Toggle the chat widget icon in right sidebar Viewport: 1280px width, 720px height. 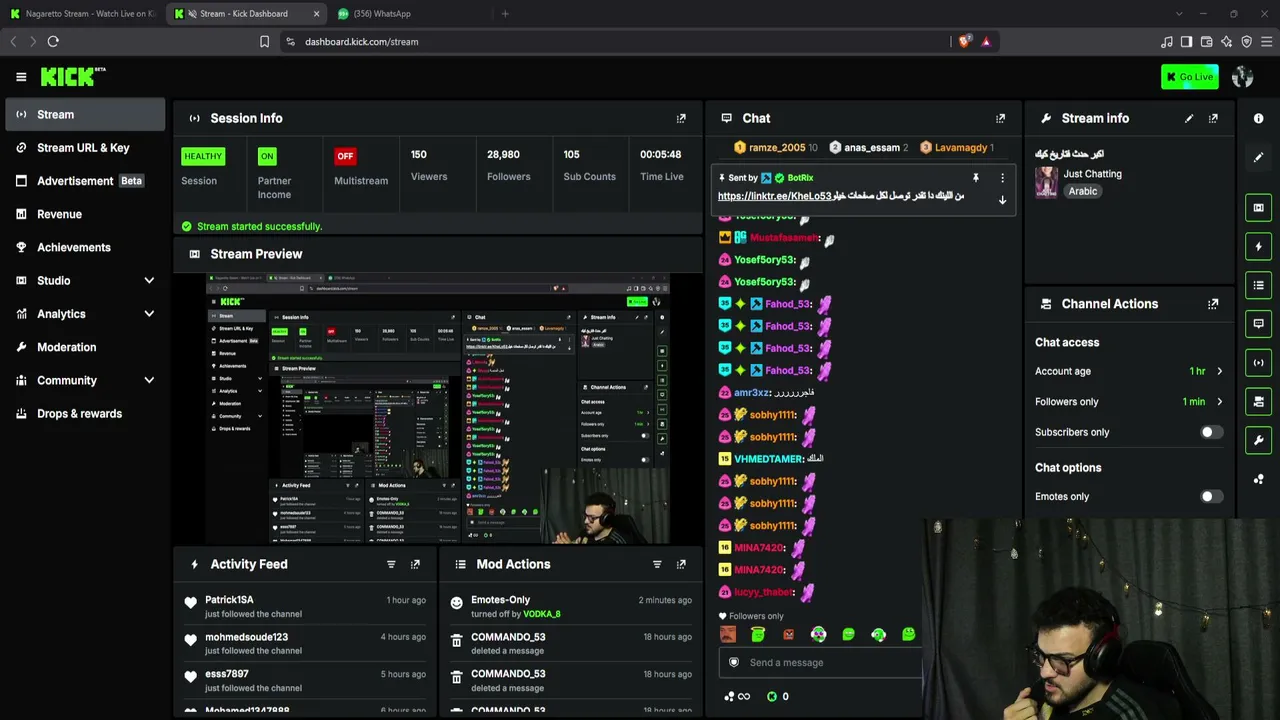[x=1258, y=324]
